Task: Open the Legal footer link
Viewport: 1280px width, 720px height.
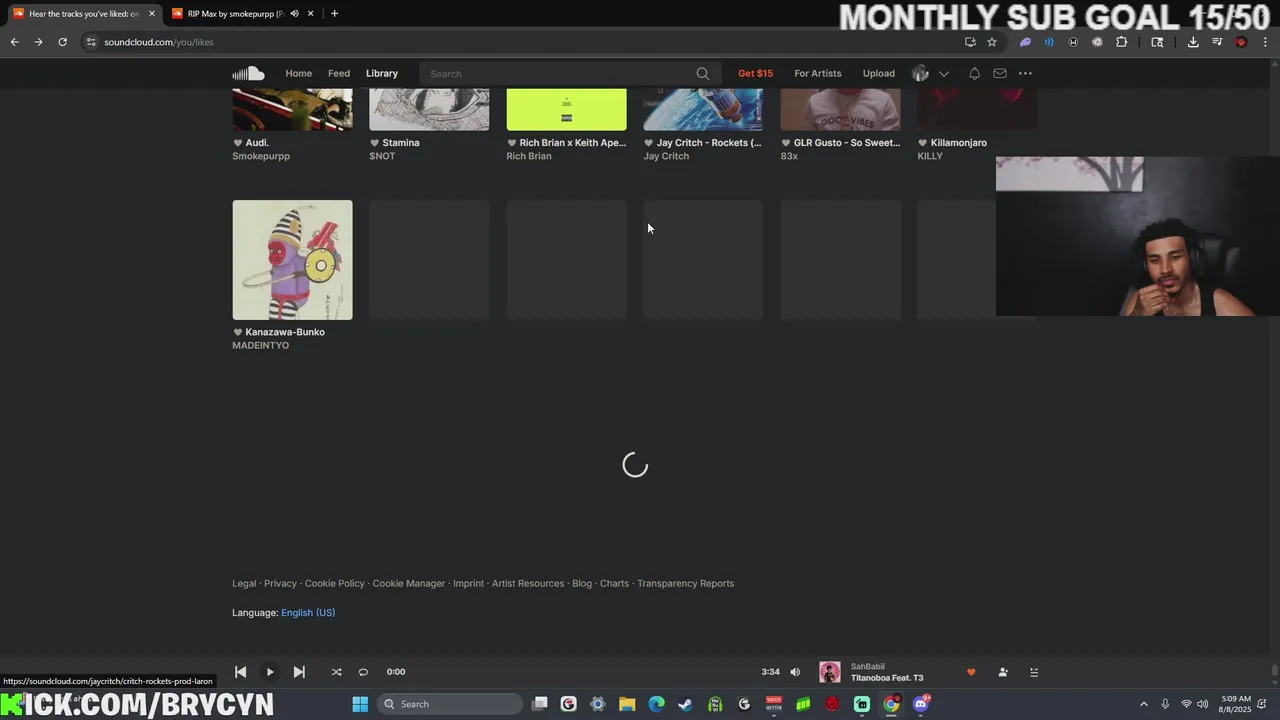Action: (x=244, y=584)
